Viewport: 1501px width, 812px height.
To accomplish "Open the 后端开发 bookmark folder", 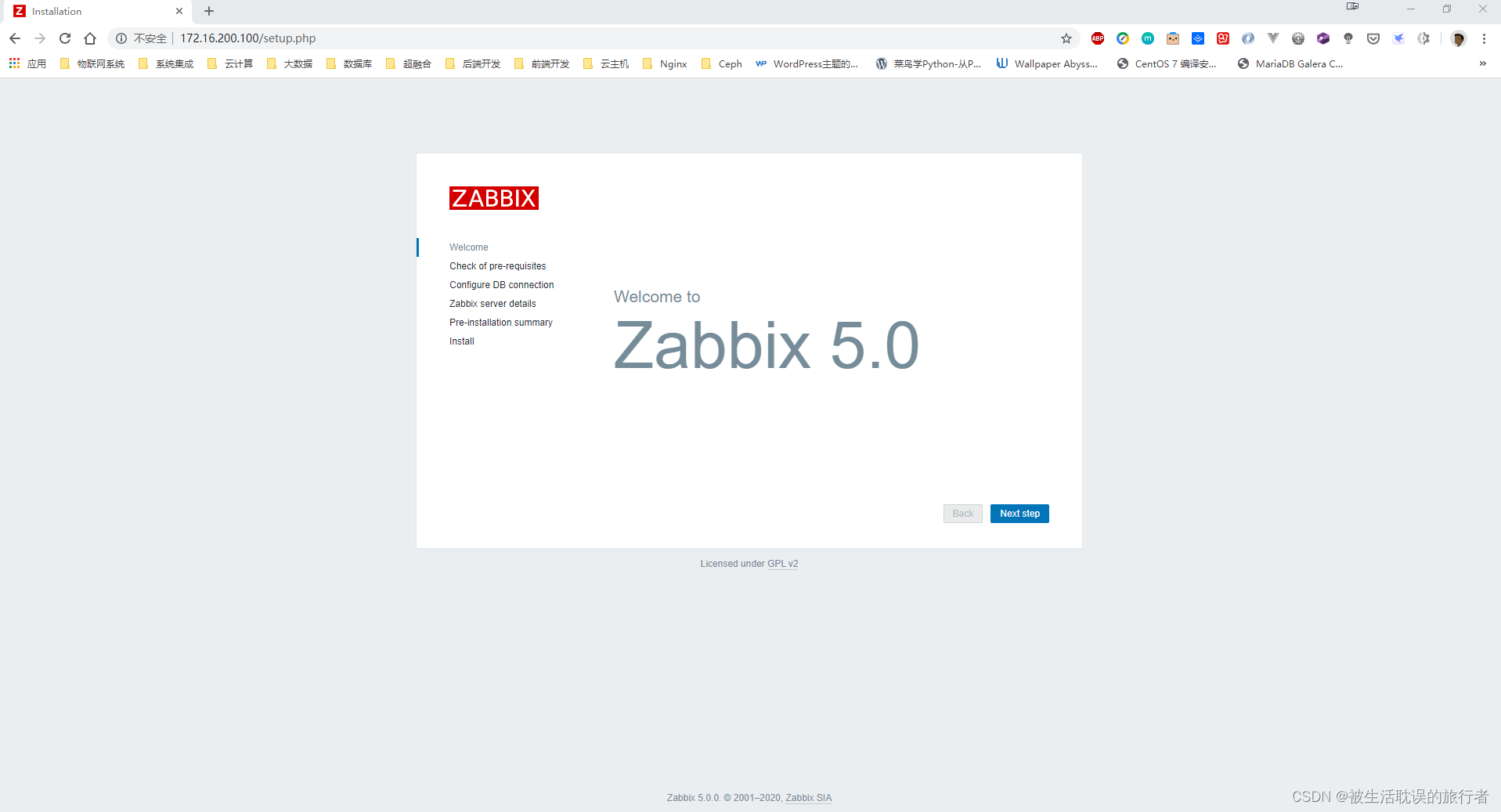I will (x=473, y=63).
